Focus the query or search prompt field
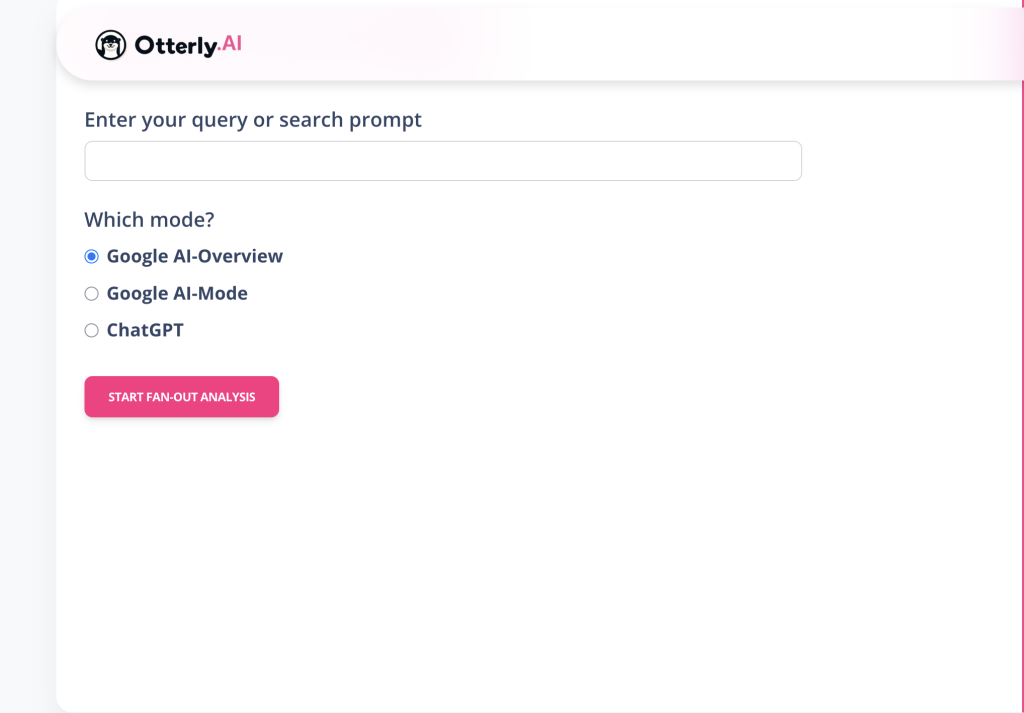1024x713 pixels. 442,161
